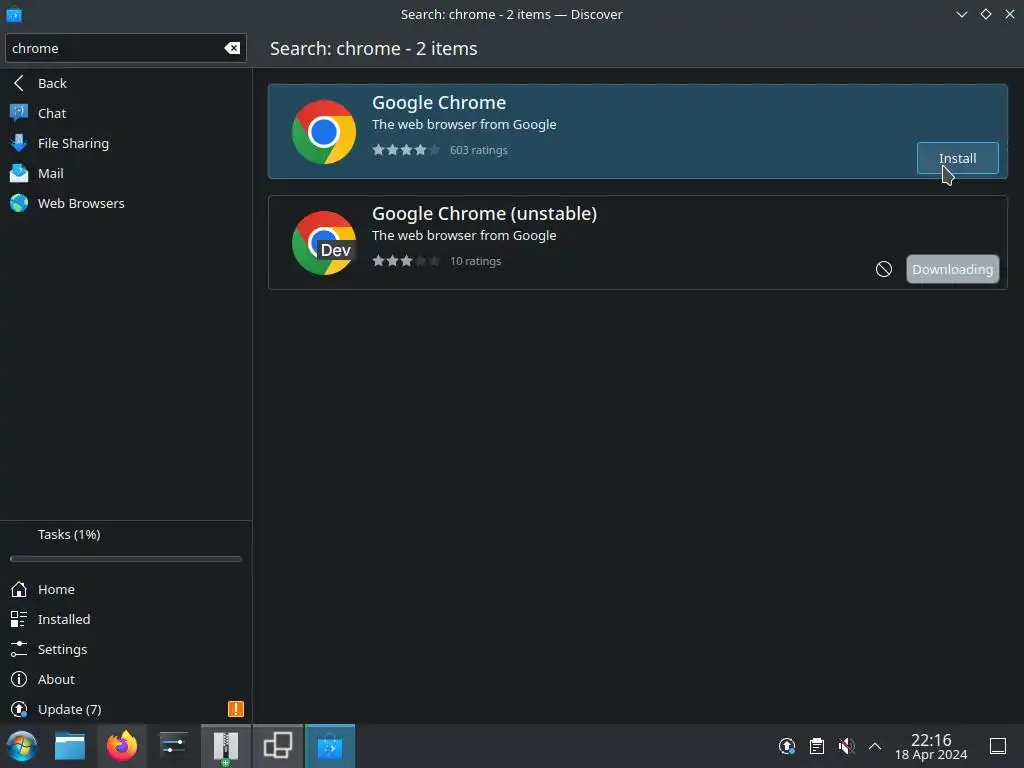This screenshot has height=768, width=1024.
Task: Open the taskbar clock and date
Action: tap(931, 746)
